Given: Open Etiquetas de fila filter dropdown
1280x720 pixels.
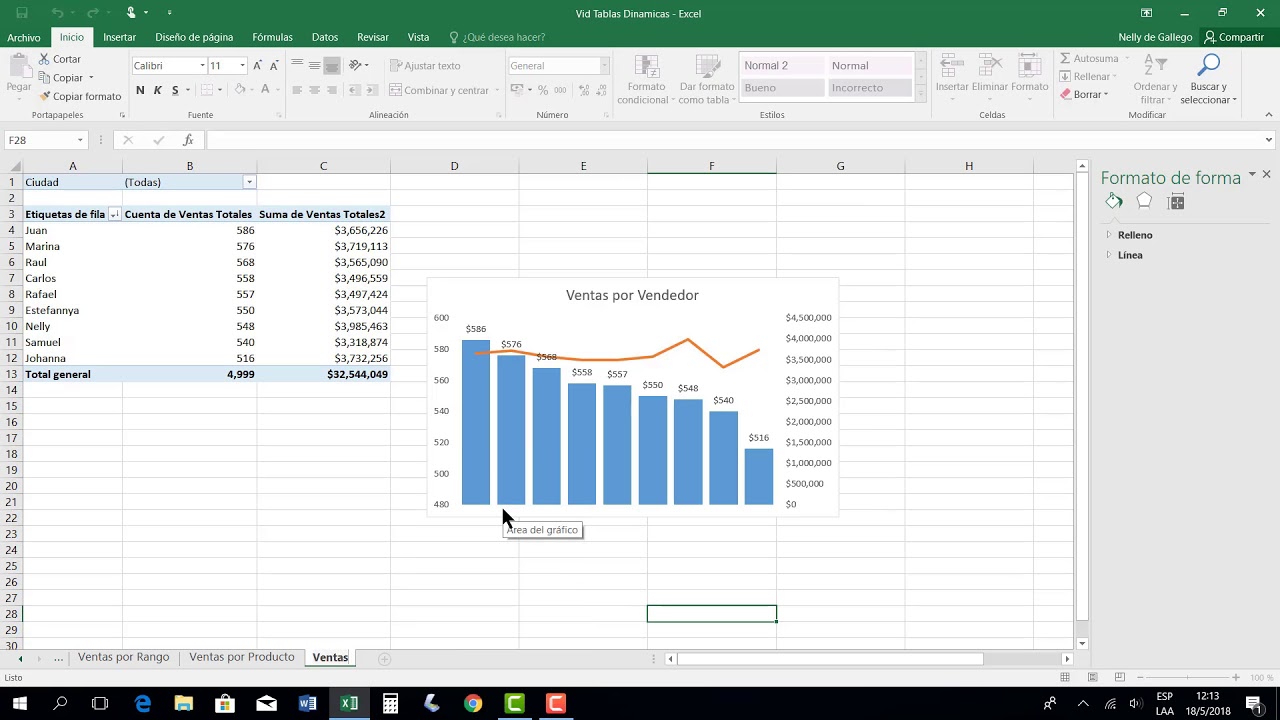Looking at the screenshot, I should (114, 214).
